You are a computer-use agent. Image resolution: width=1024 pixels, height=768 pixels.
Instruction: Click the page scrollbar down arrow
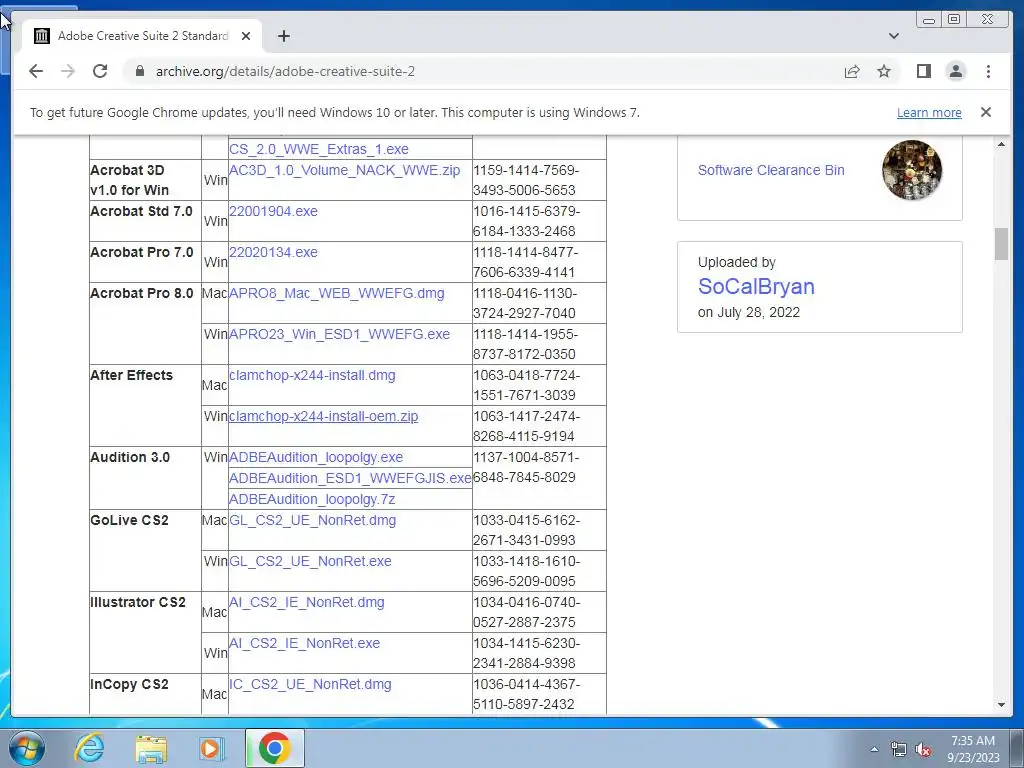point(1001,705)
